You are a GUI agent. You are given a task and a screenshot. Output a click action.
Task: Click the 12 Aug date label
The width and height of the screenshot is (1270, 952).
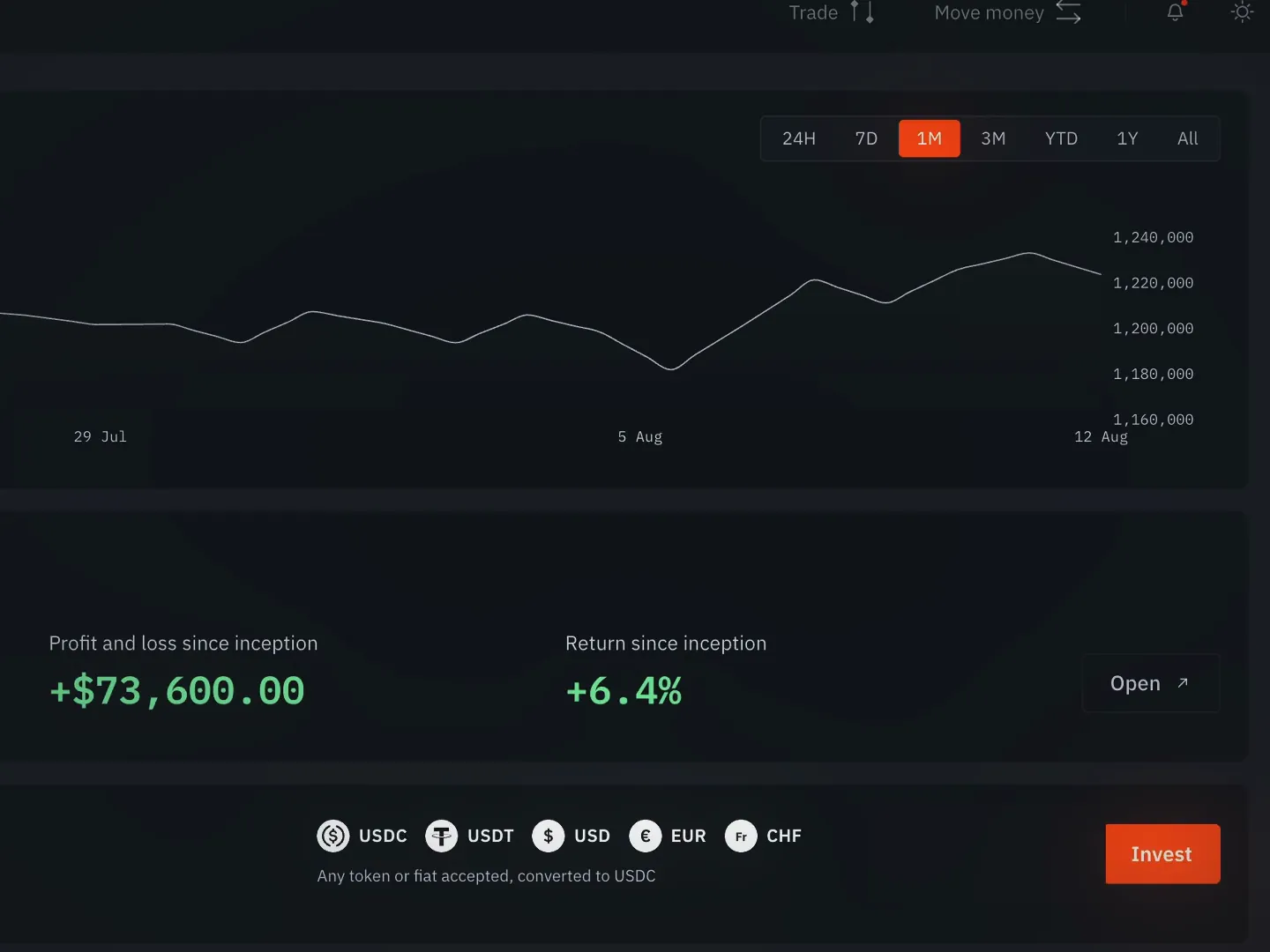[x=1101, y=436]
